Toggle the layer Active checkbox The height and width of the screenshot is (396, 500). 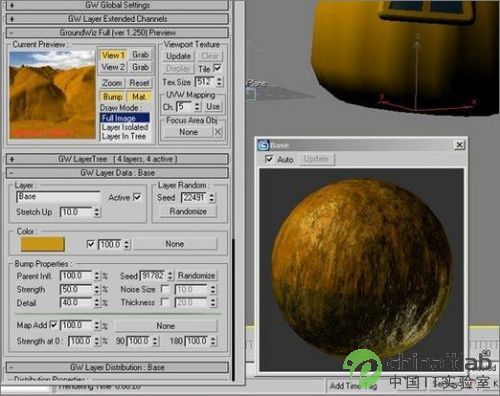[x=137, y=197]
